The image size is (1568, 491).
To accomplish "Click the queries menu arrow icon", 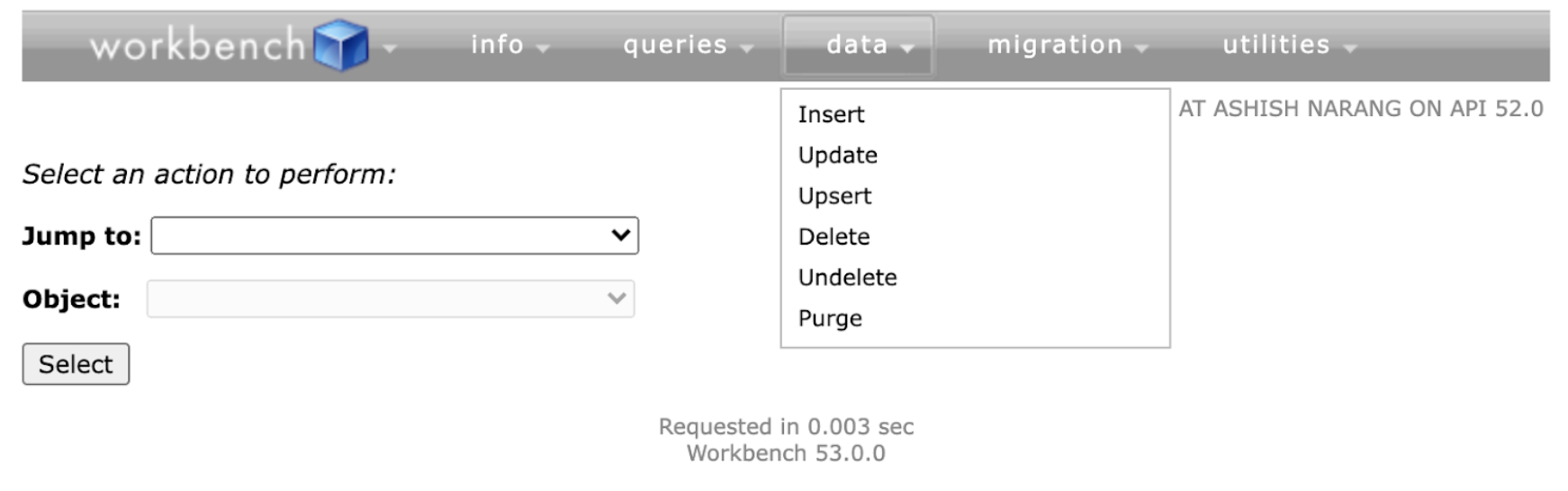I will click(x=746, y=49).
